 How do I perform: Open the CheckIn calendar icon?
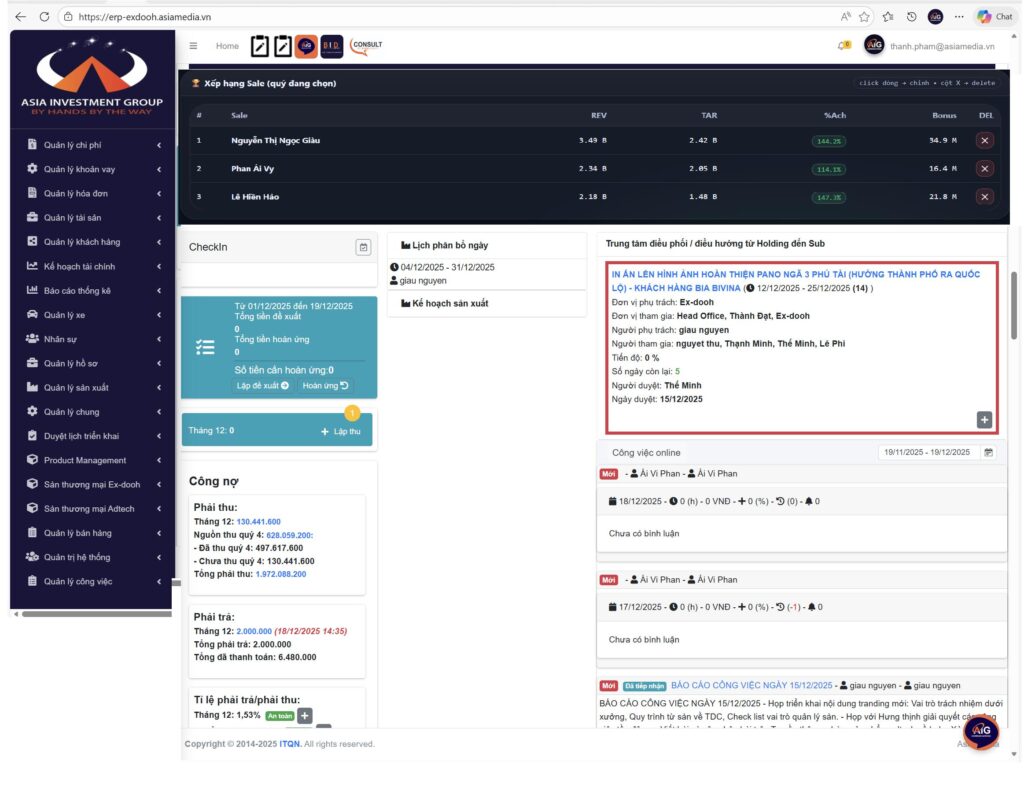[363, 247]
